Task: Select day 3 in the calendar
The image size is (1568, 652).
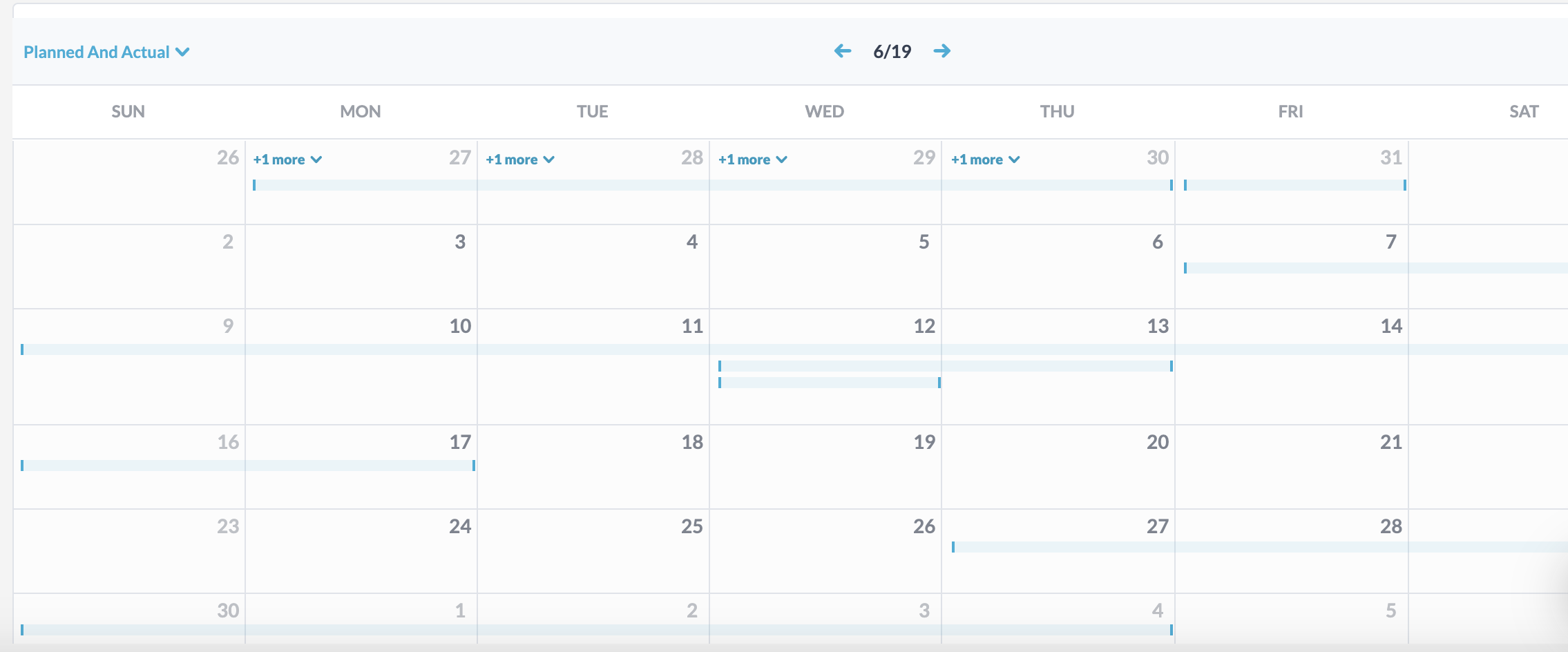Action: pyautogui.click(x=460, y=242)
